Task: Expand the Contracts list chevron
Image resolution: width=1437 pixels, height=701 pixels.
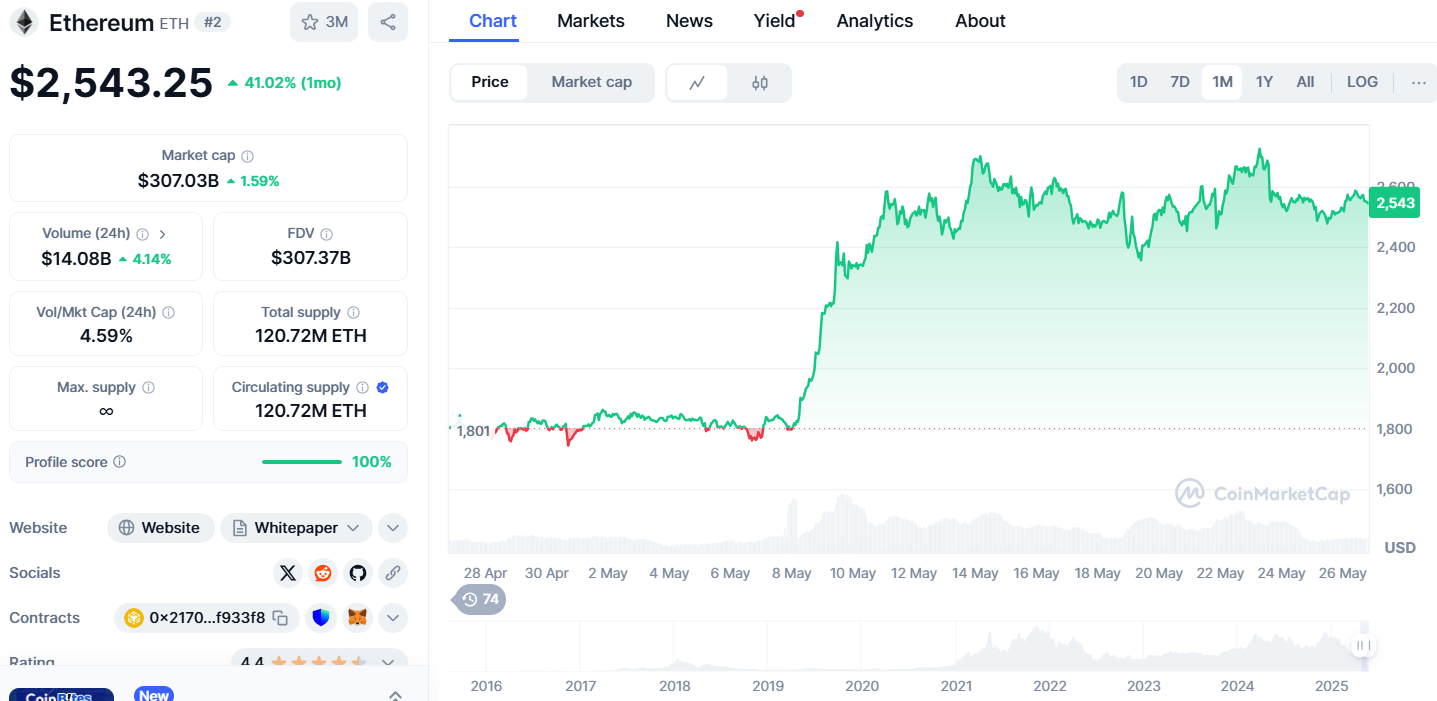Action: coord(393,618)
